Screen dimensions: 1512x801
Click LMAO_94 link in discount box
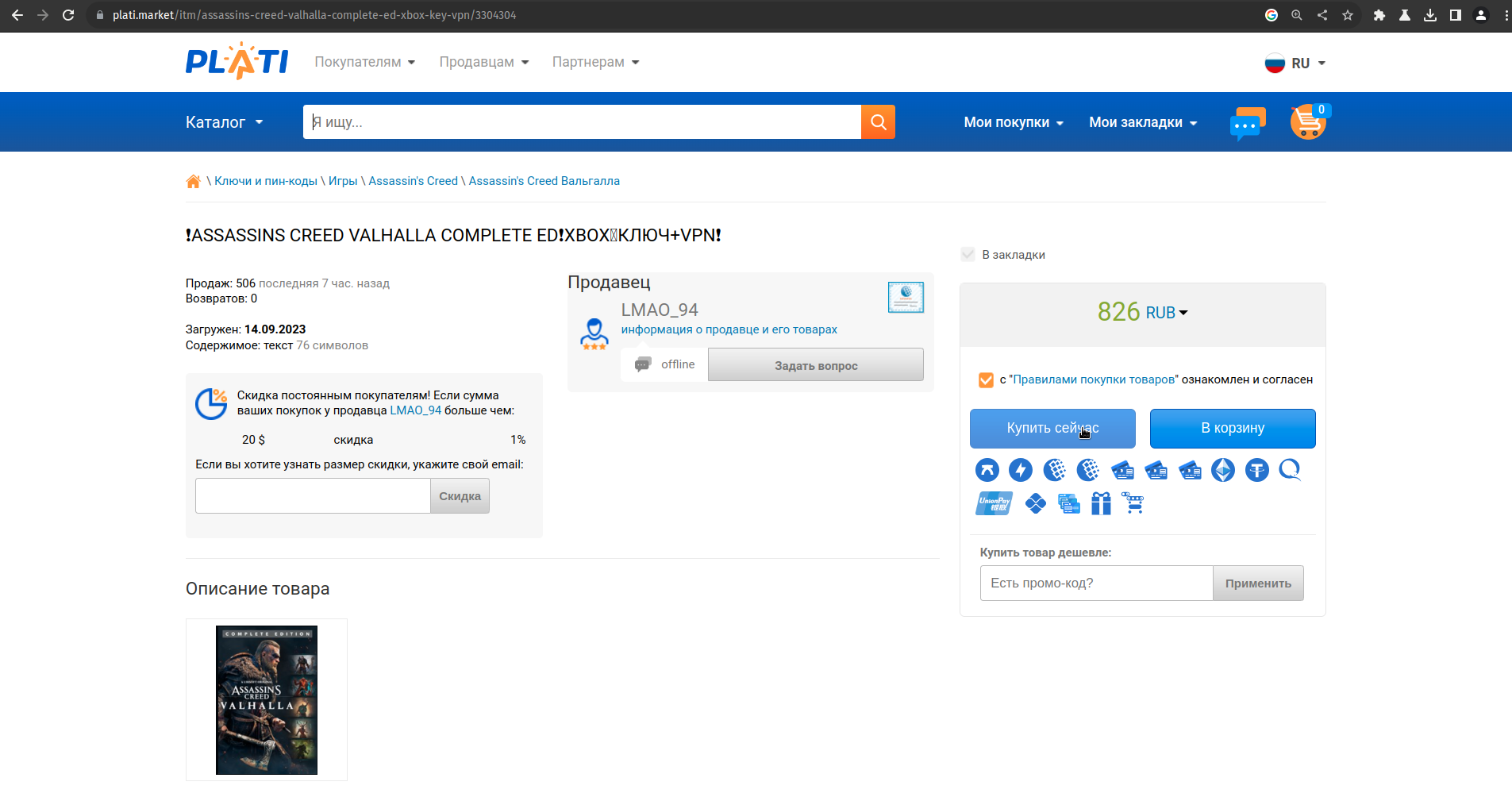[416, 410]
